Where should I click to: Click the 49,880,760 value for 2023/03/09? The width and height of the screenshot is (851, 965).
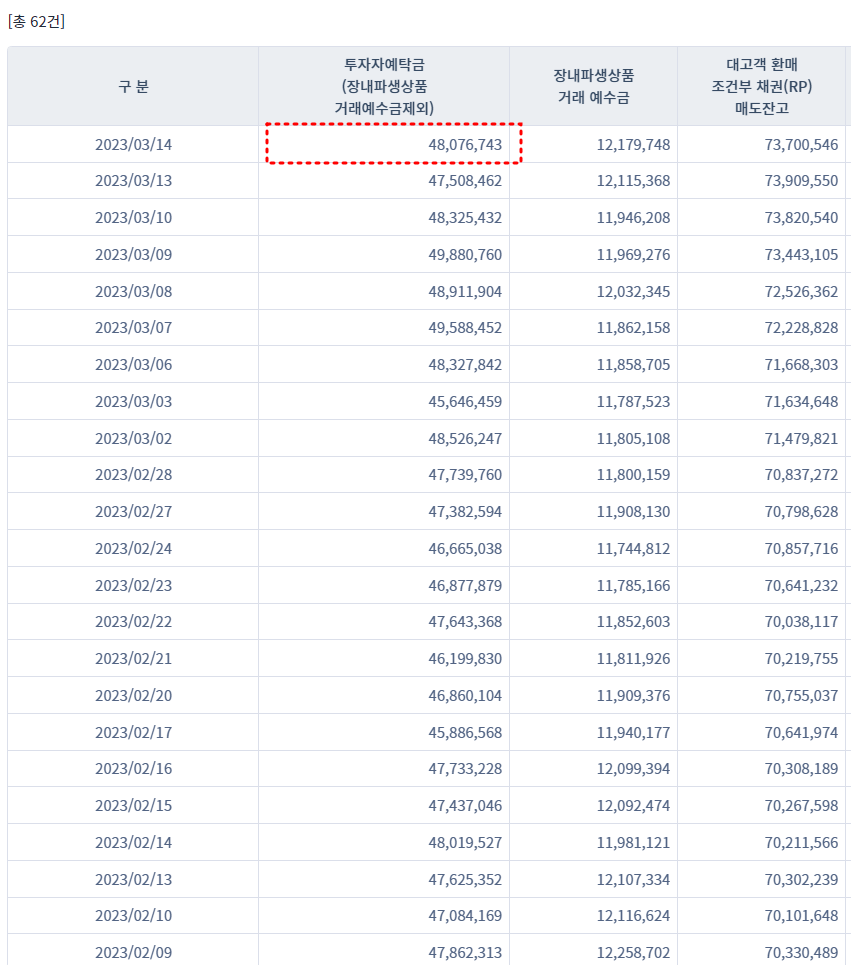point(465,255)
